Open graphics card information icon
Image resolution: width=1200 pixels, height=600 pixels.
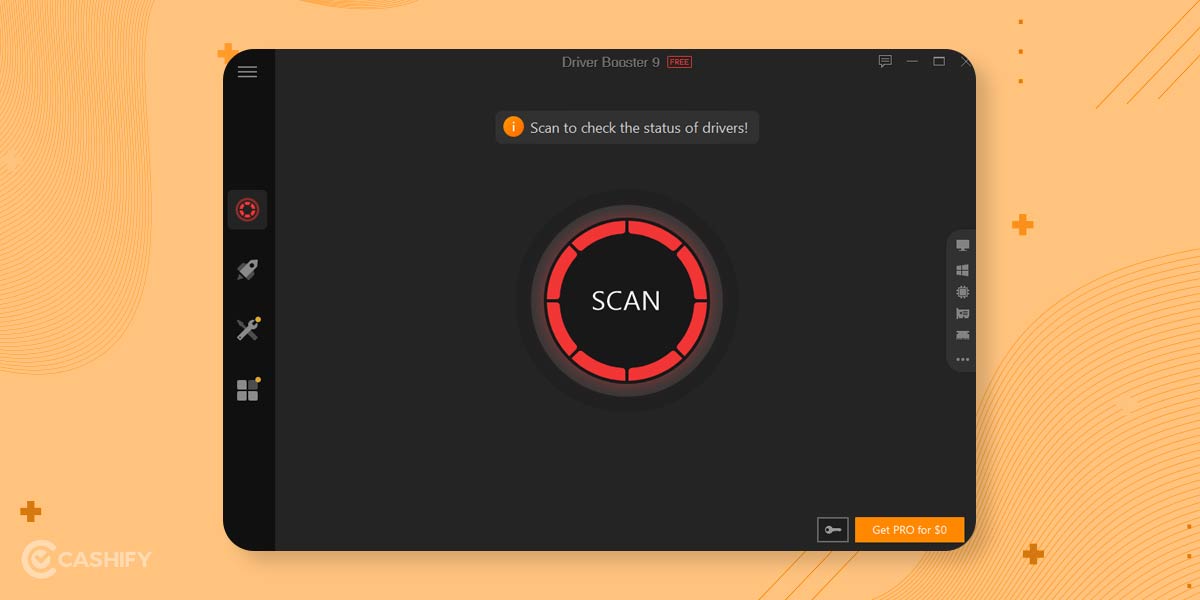[x=962, y=315]
